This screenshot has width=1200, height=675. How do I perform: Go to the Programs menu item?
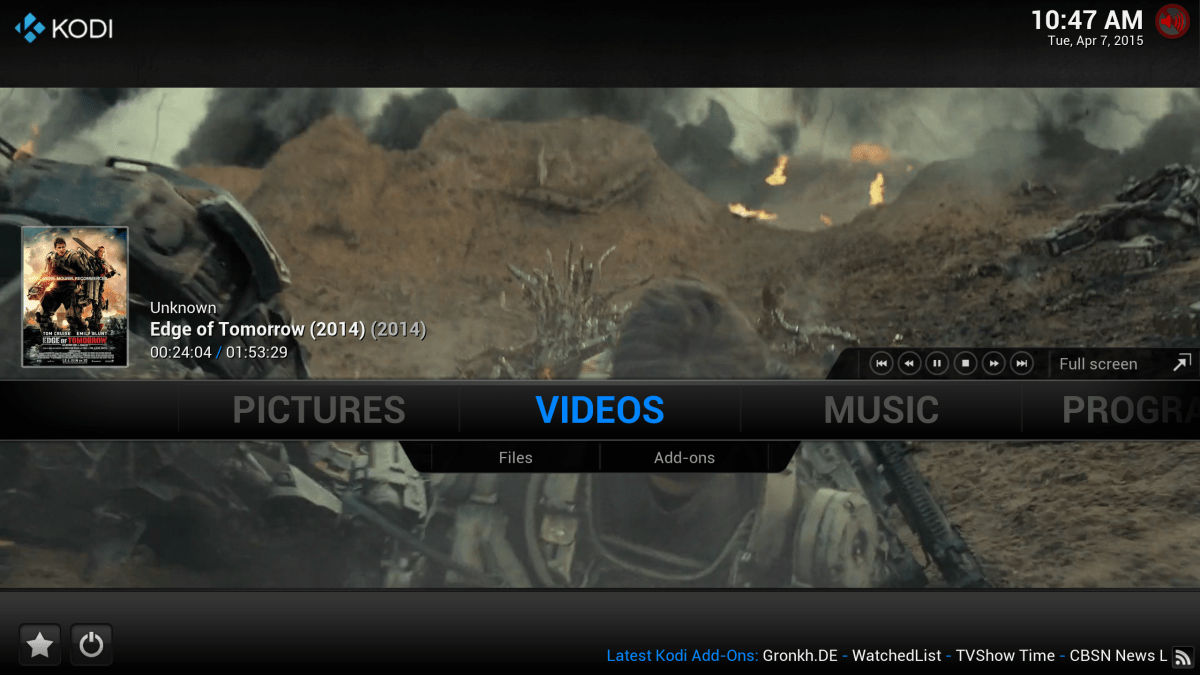click(x=1128, y=410)
